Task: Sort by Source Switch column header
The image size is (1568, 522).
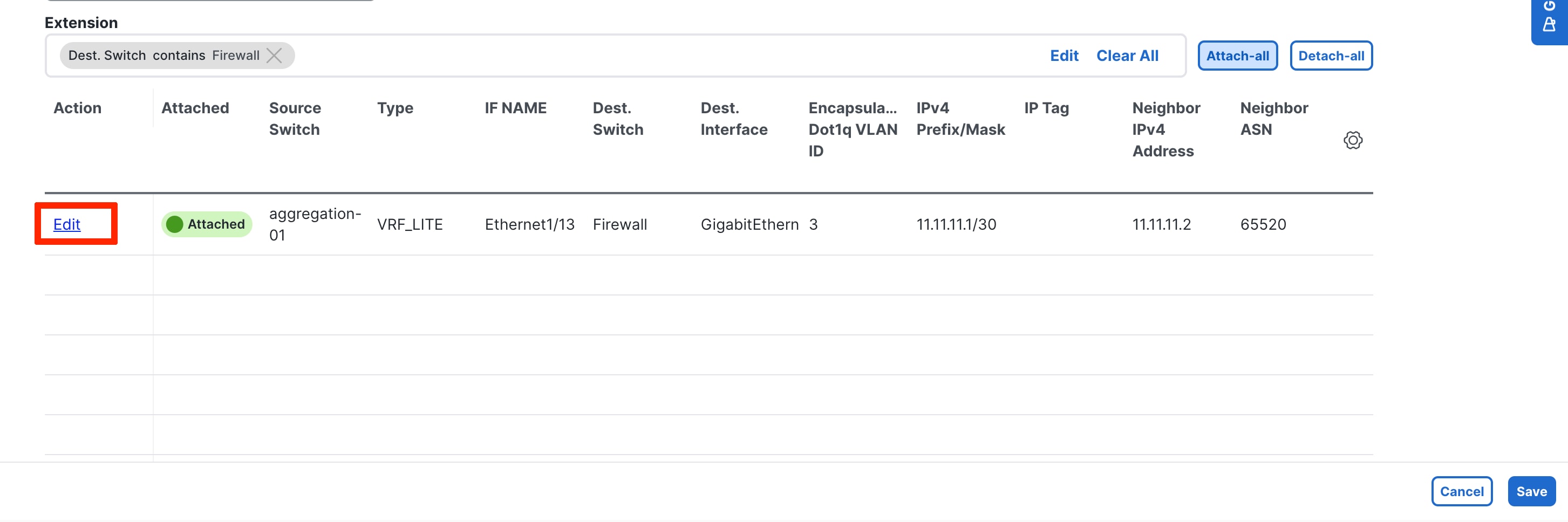Action: click(x=295, y=119)
